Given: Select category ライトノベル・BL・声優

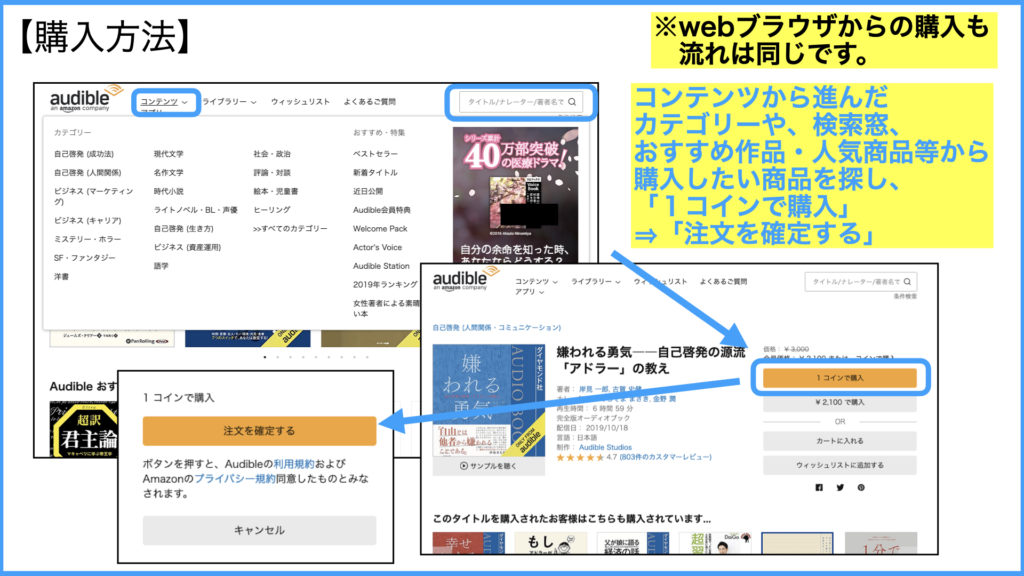Looking at the screenshot, I should (196, 210).
